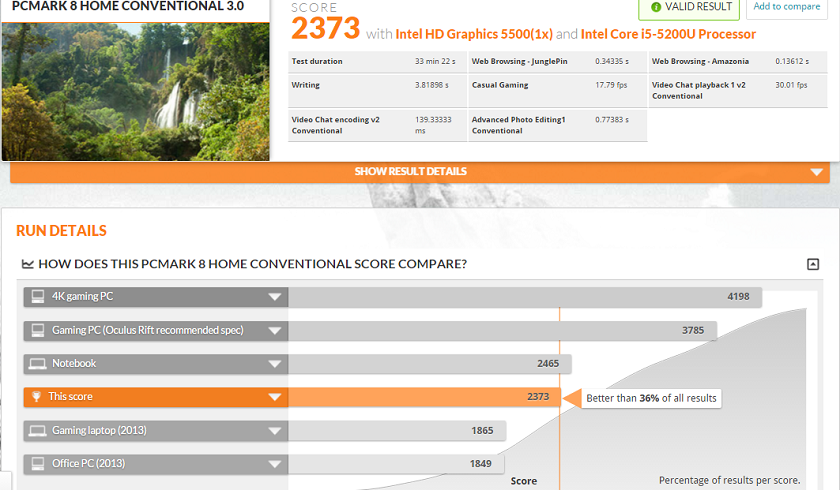The height and width of the screenshot is (490, 840).
Task: Click the waterfall benchmark thumbnail image
Action: pos(136,92)
